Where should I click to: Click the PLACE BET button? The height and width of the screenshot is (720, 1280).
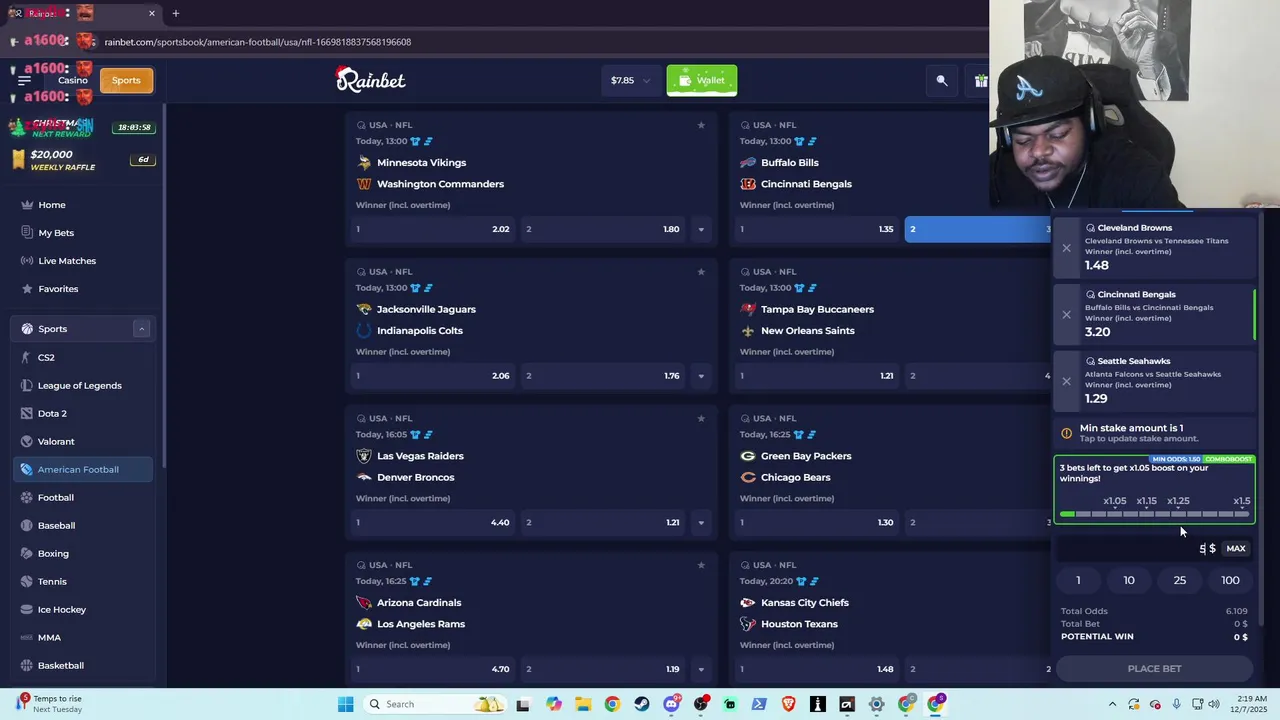click(x=1155, y=669)
